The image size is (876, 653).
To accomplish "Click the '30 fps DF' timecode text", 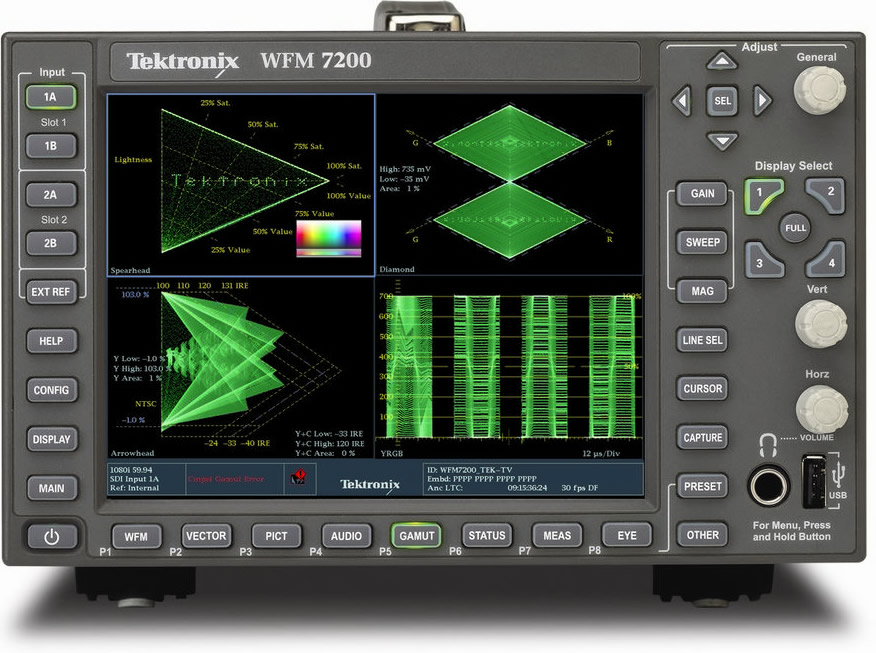I will point(579,488).
